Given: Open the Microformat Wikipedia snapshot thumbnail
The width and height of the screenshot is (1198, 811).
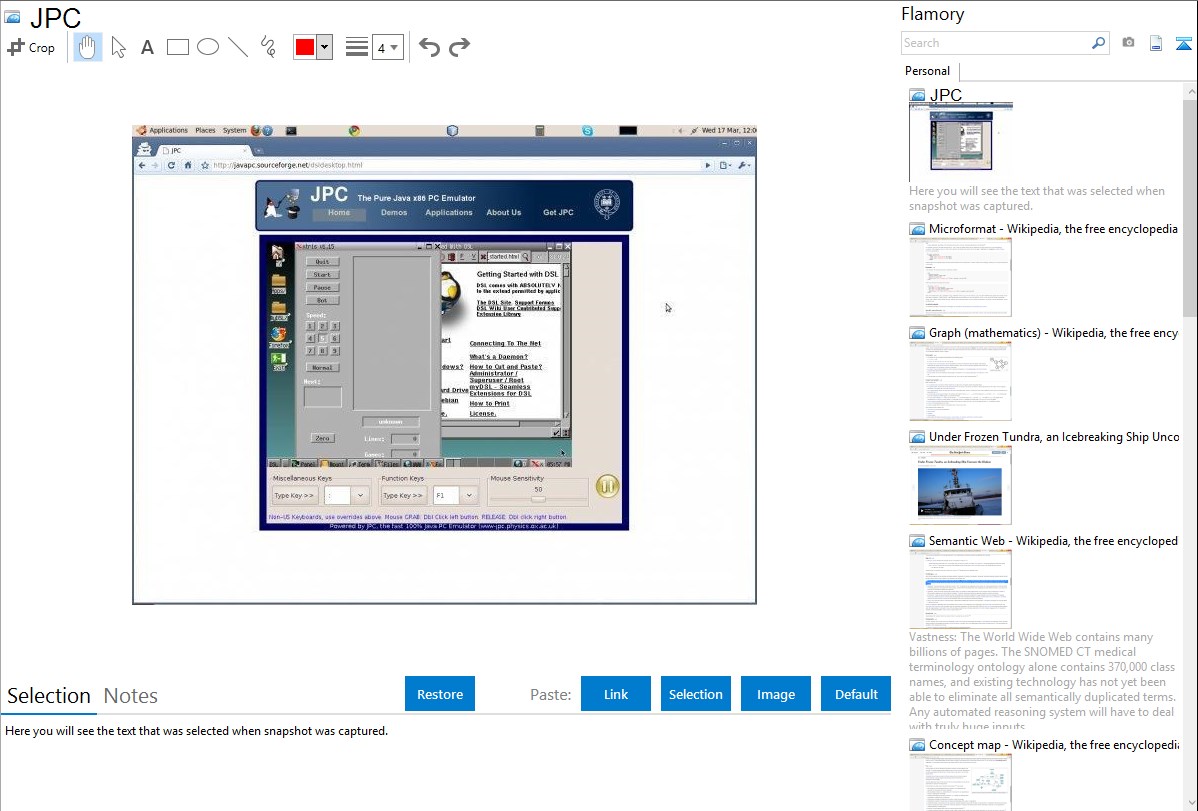Looking at the screenshot, I should click(960, 277).
